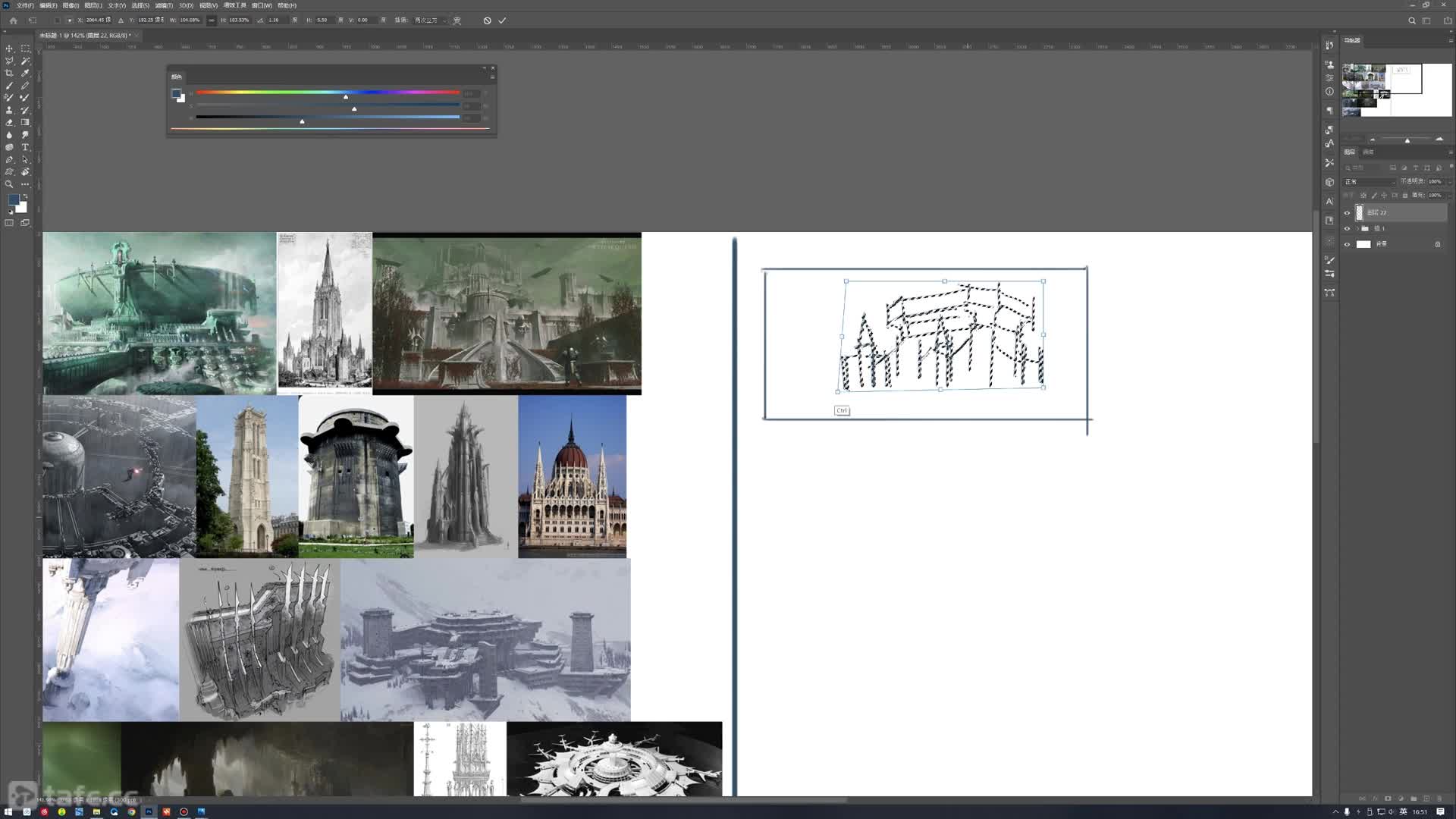Select the Zoom magnifier tool
This screenshot has height=819, width=1456.
coord(9,184)
